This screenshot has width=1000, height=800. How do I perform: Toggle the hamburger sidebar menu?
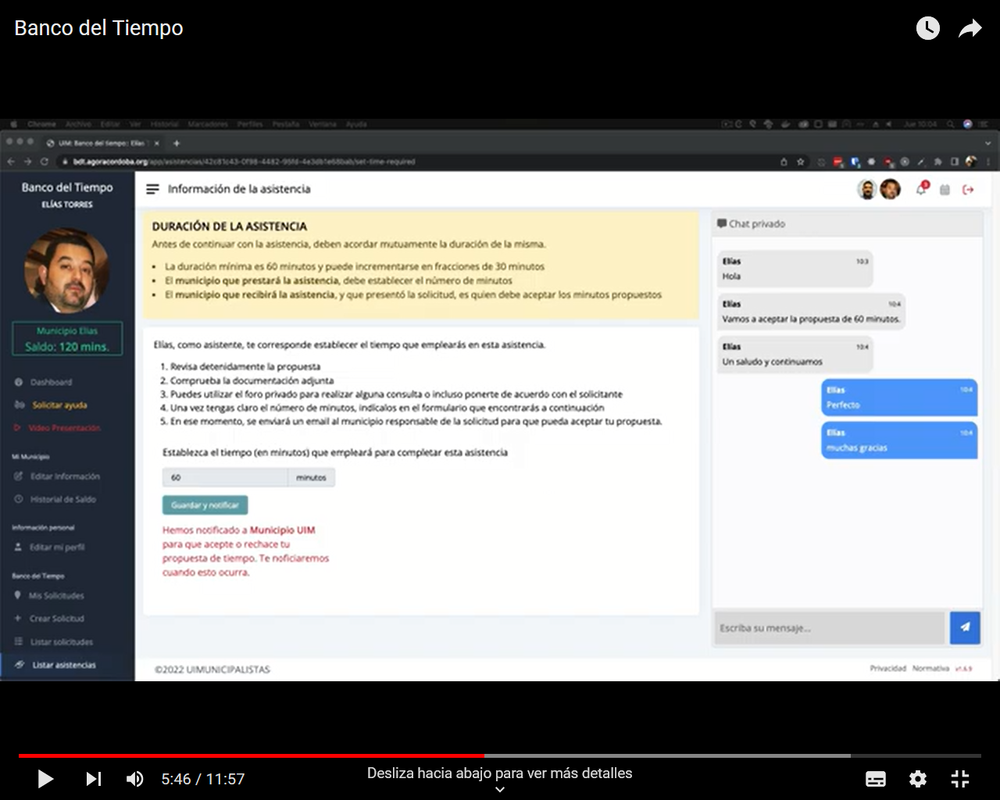point(153,189)
